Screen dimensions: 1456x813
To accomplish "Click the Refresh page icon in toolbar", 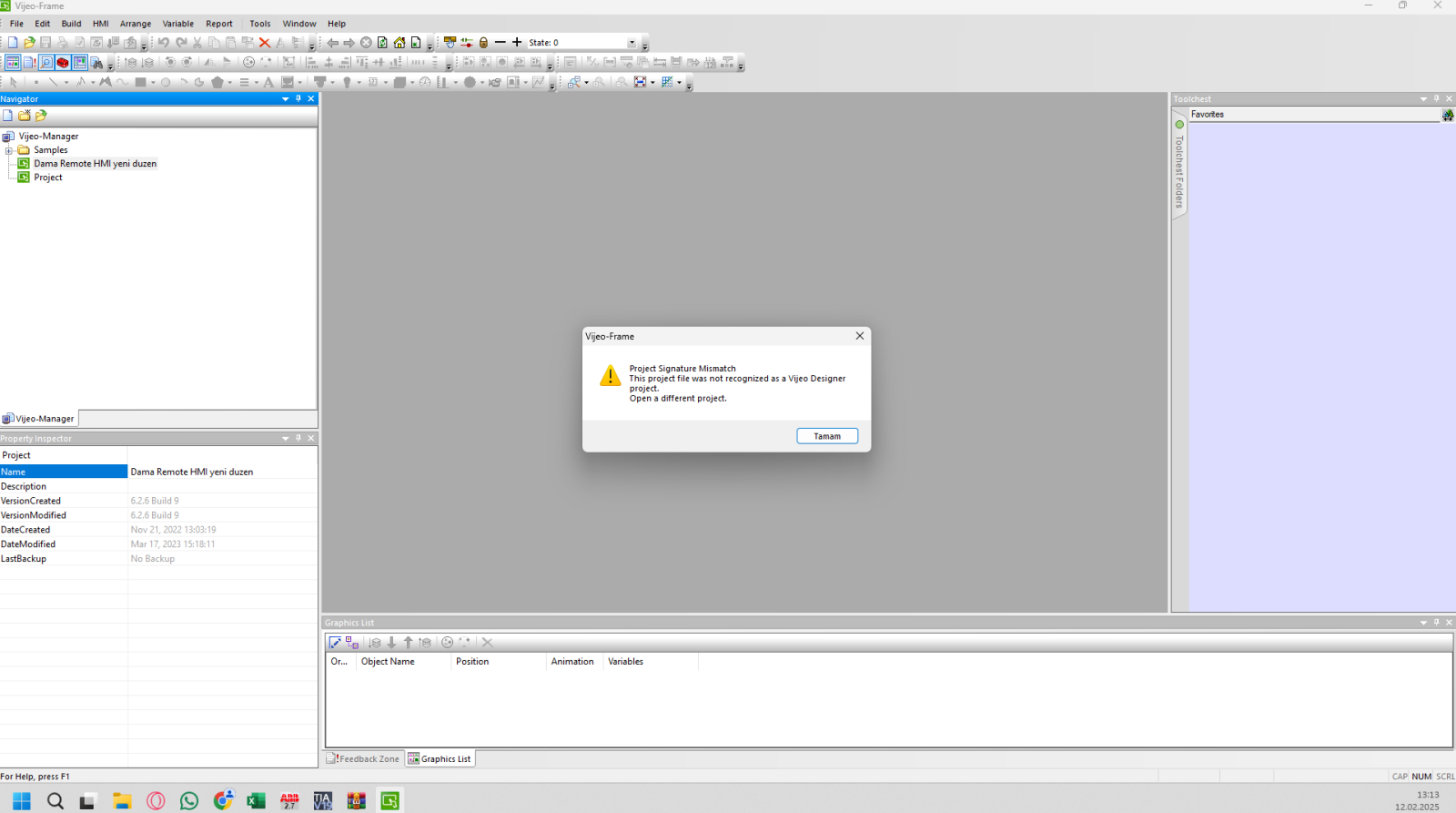I will (383, 43).
